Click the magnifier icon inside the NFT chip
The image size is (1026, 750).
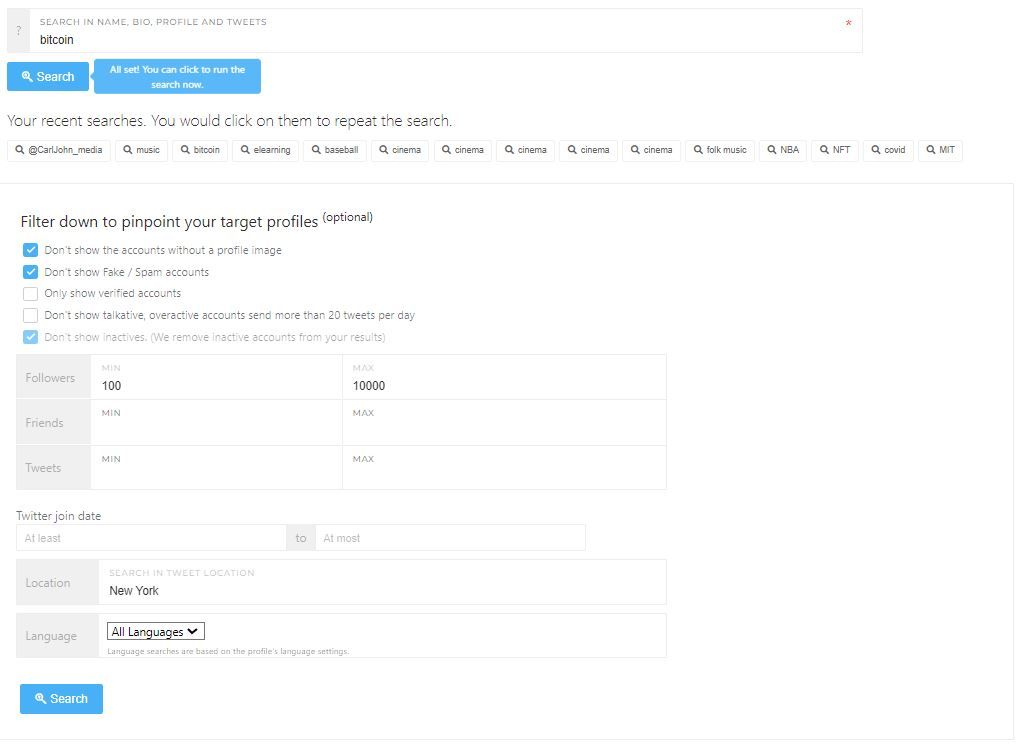pyautogui.click(x=822, y=150)
